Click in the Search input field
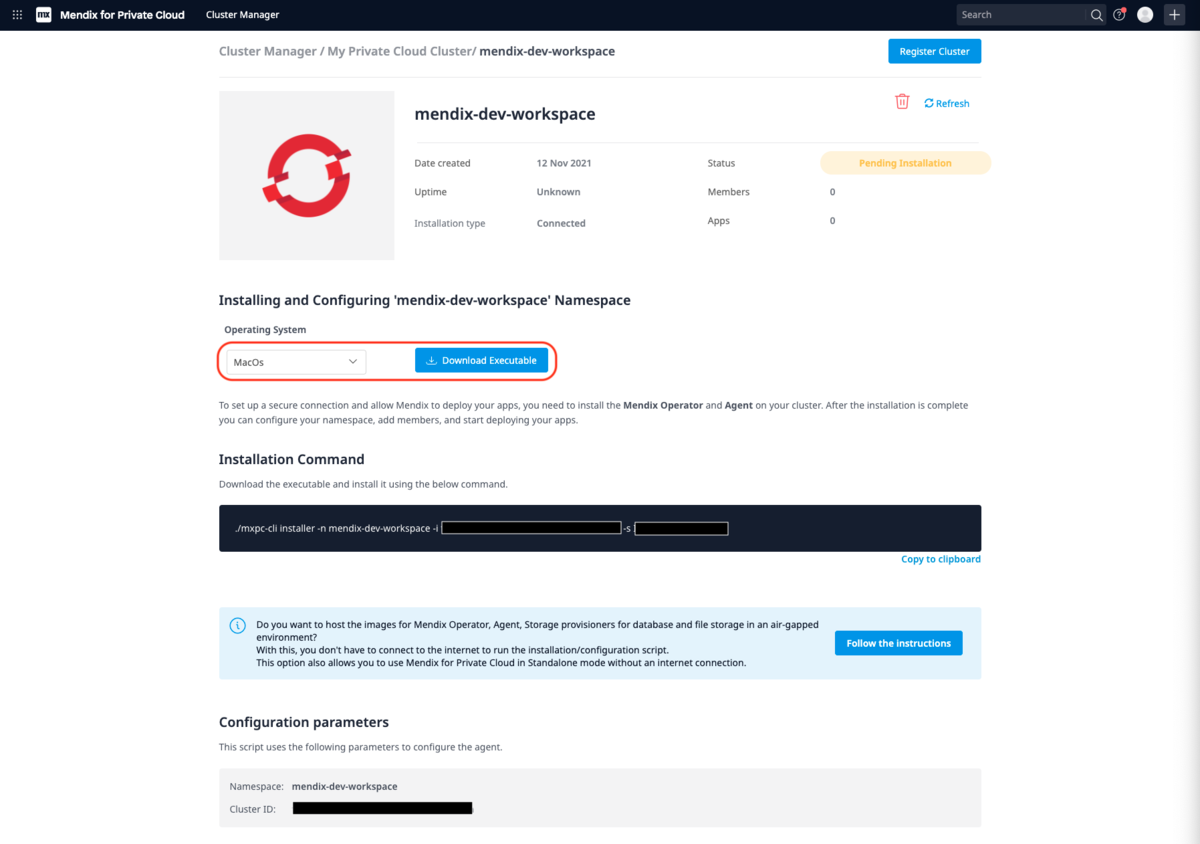 coord(1021,15)
